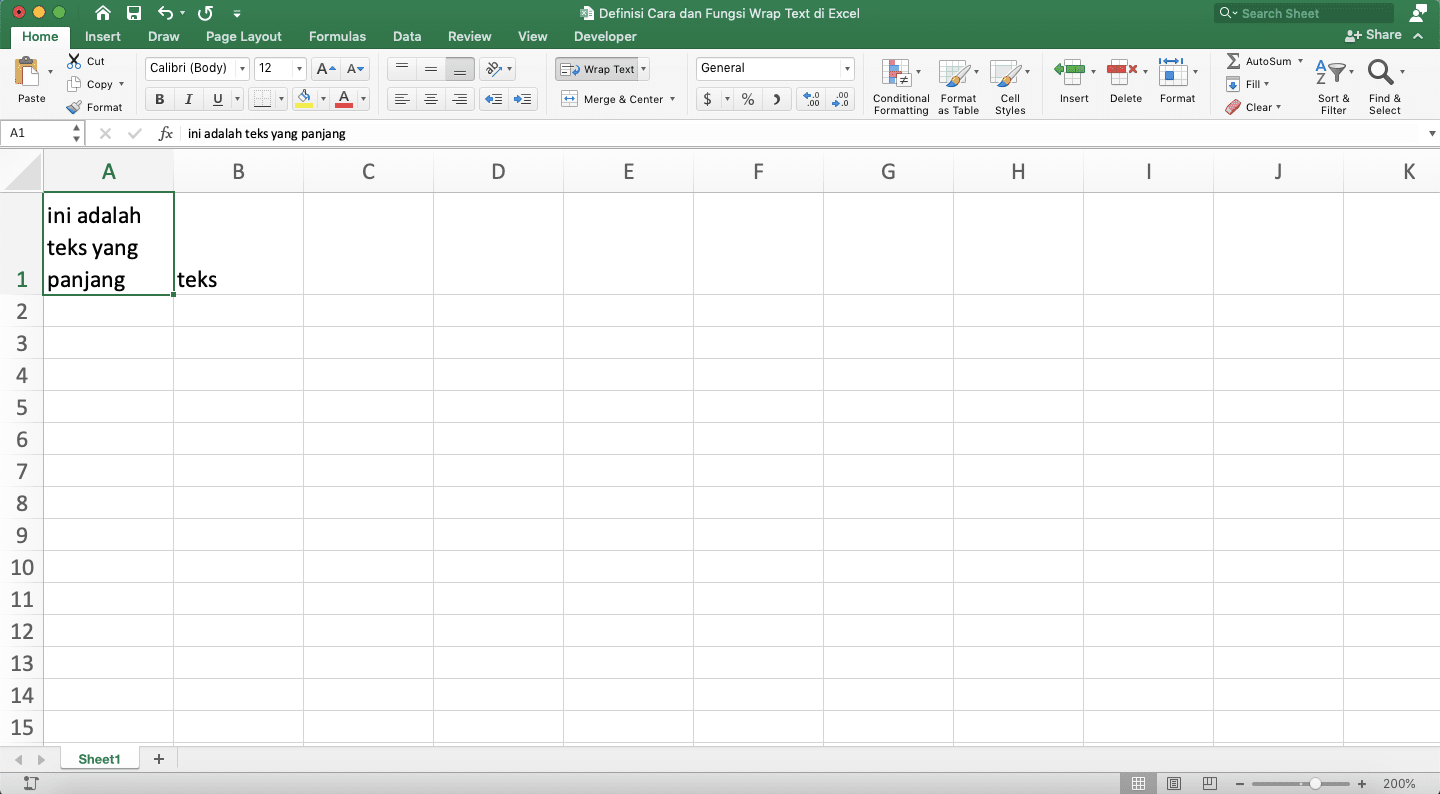Switch to Normal view in status bar

point(1138,783)
